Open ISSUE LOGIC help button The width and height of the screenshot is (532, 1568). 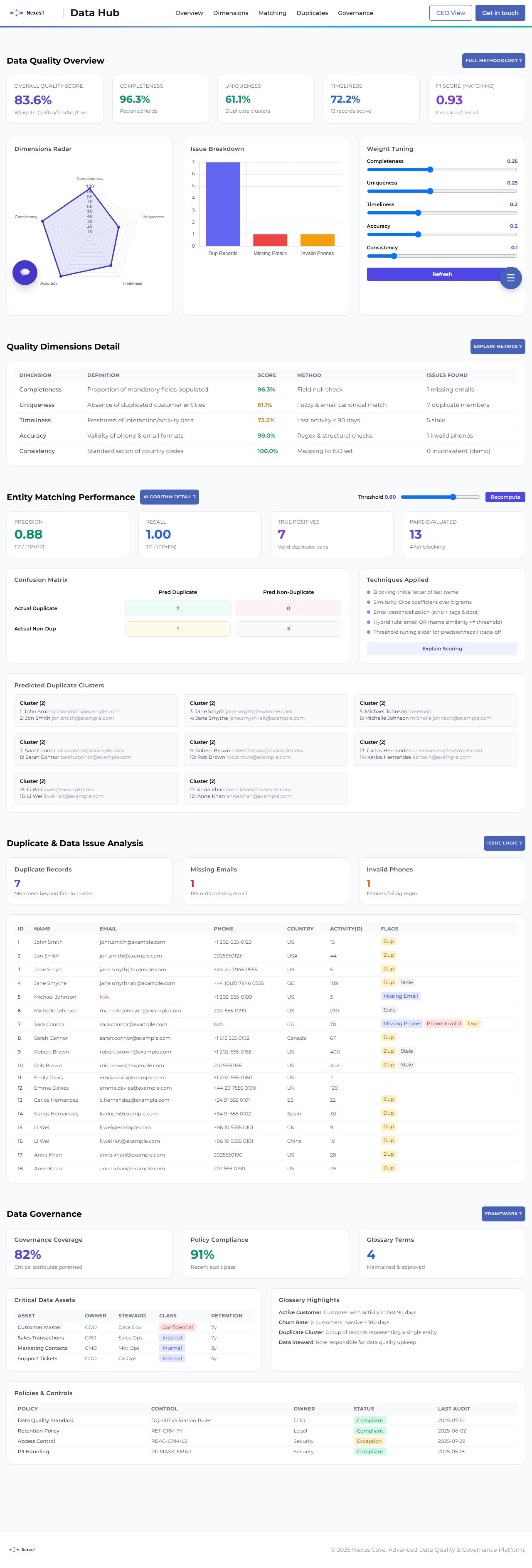504,843
